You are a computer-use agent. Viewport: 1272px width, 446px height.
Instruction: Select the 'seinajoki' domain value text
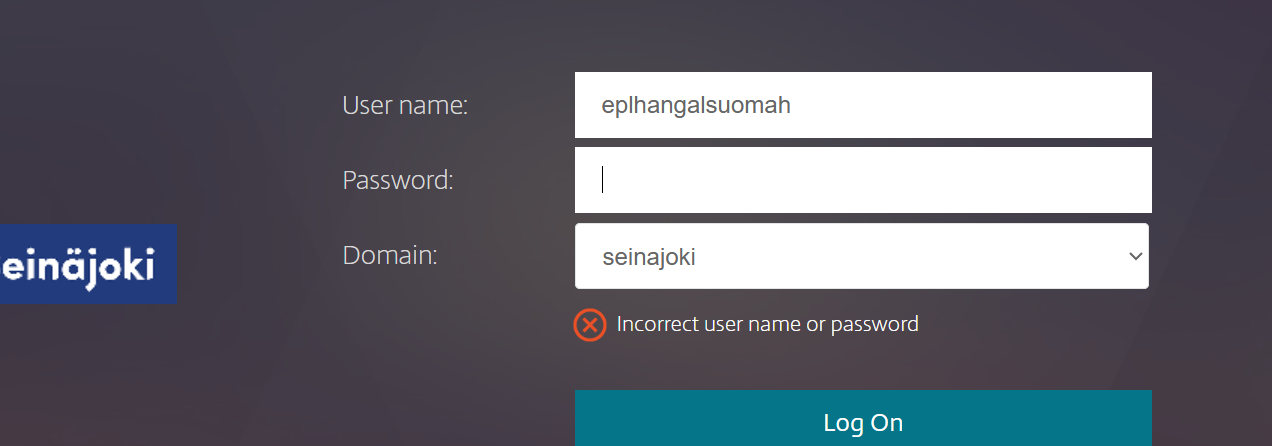point(649,257)
